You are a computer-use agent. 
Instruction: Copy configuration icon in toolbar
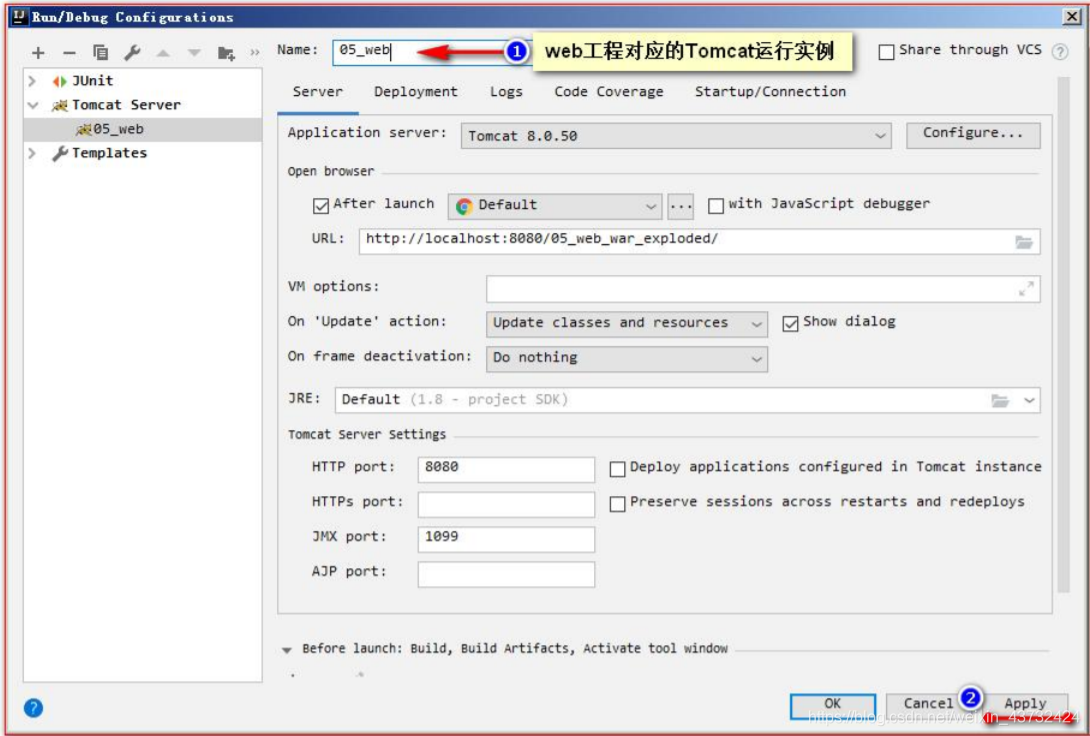[x=101, y=53]
